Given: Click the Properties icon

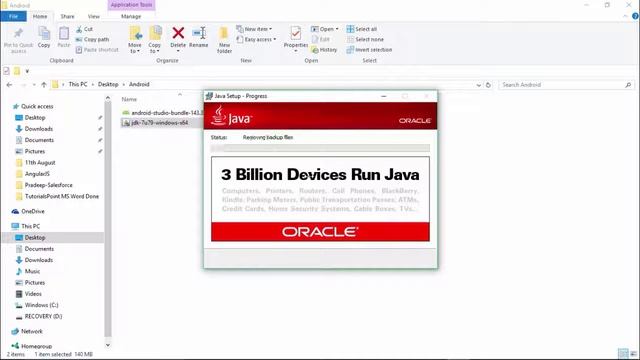Looking at the screenshot, I should (296, 33).
